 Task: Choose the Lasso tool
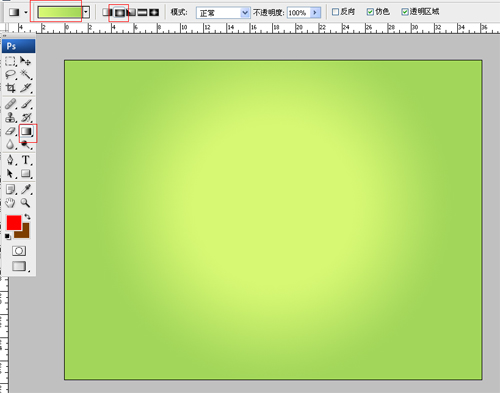[11, 74]
